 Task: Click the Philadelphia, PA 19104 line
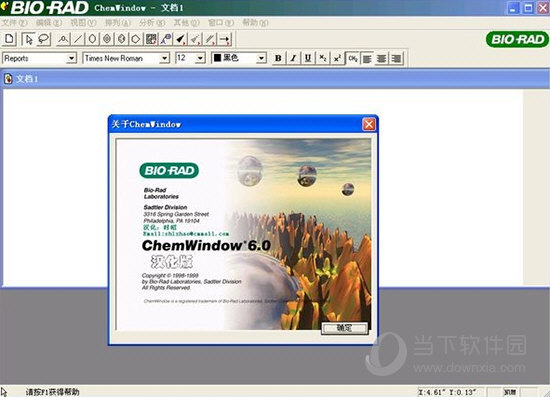[x=172, y=221]
